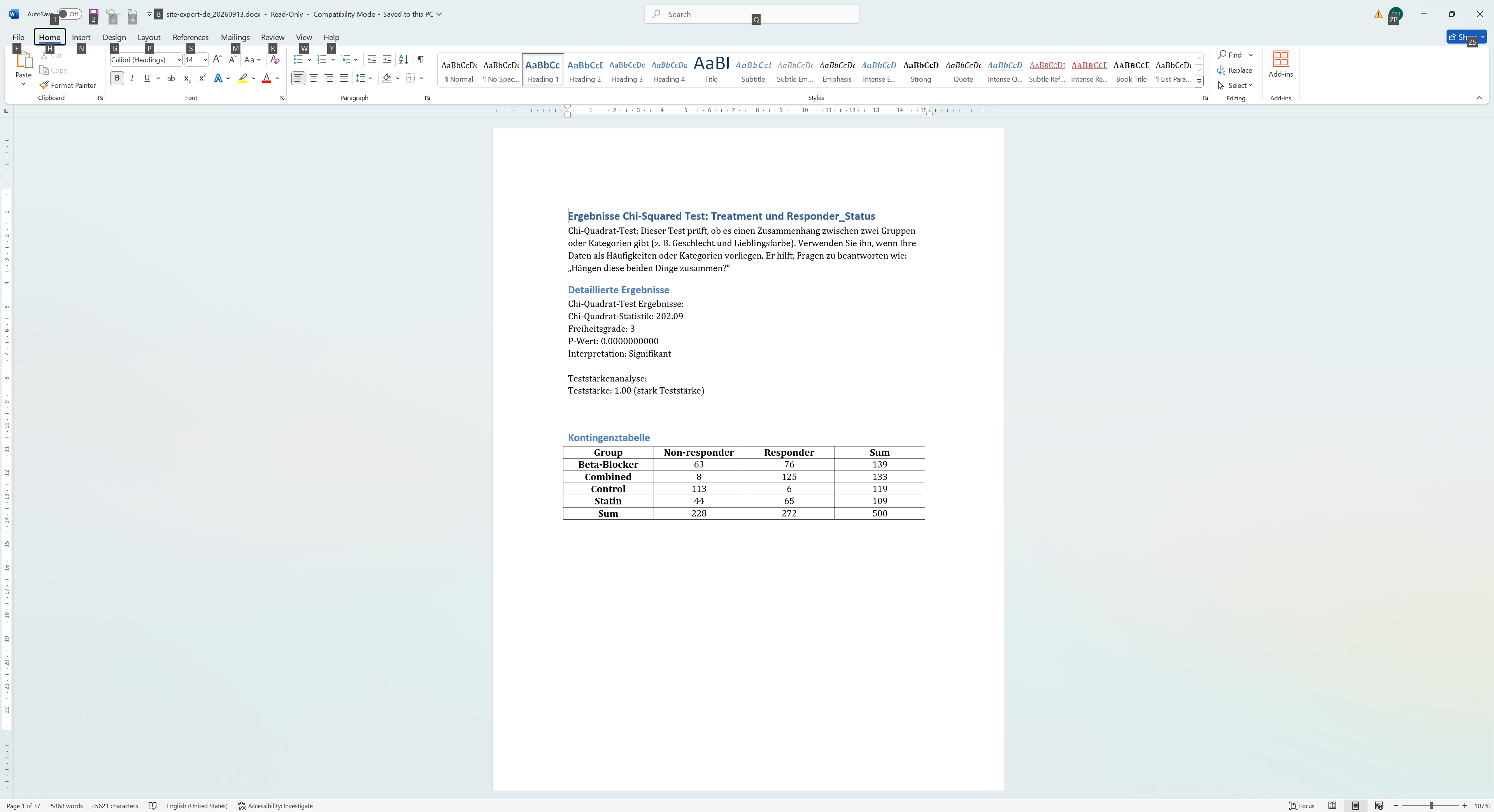
Task: Click the Align Right icon
Action: (329, 78)
